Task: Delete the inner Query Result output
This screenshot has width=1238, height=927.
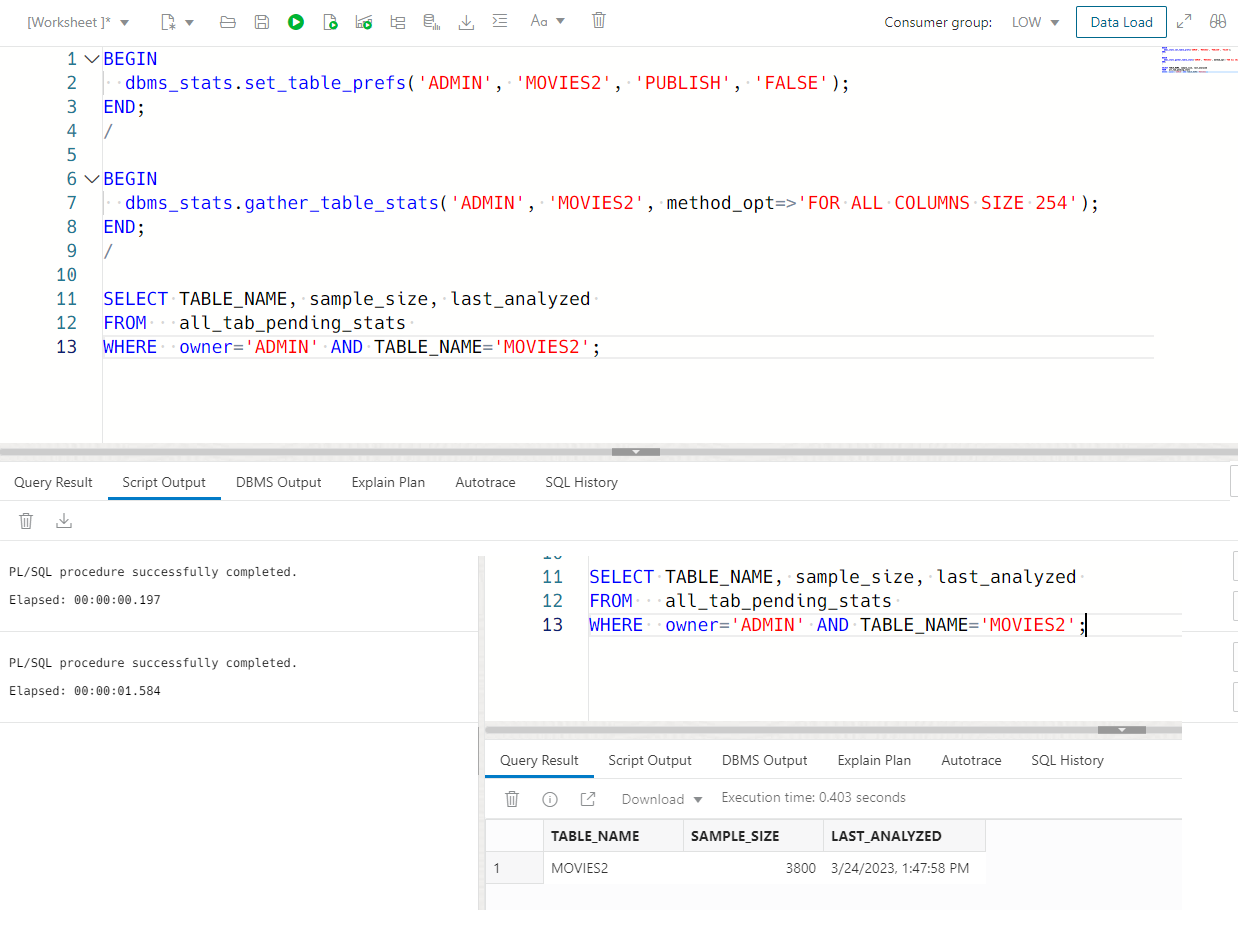Action: (512, 799)
